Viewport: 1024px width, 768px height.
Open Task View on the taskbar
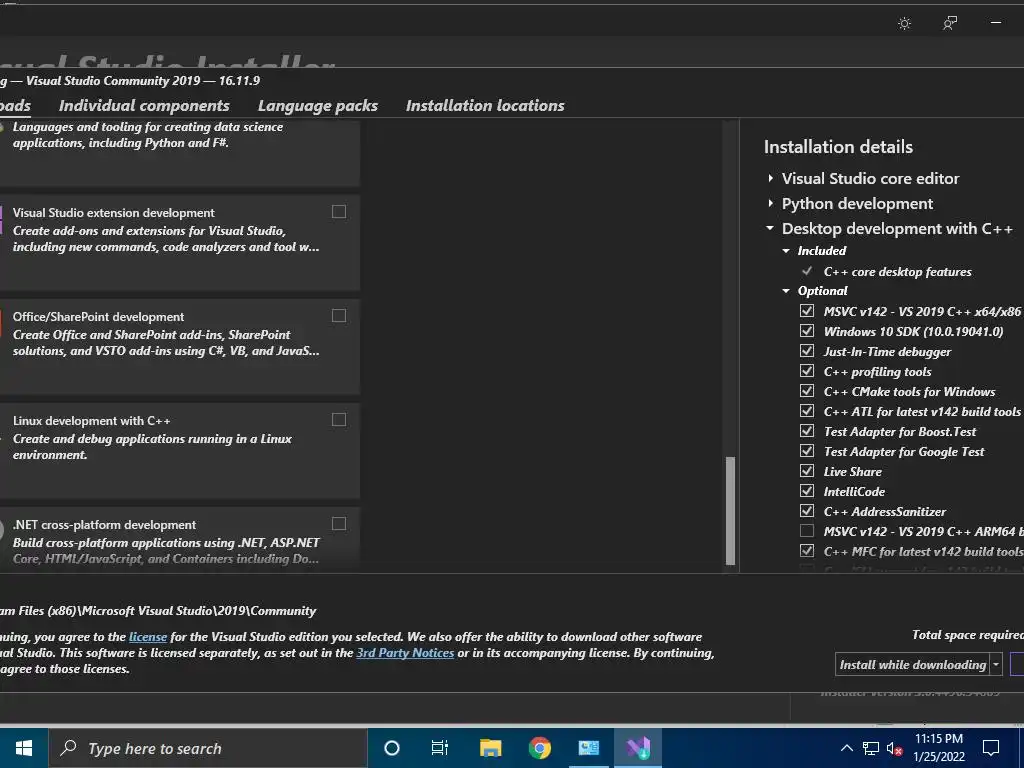[x=440, y=748]
